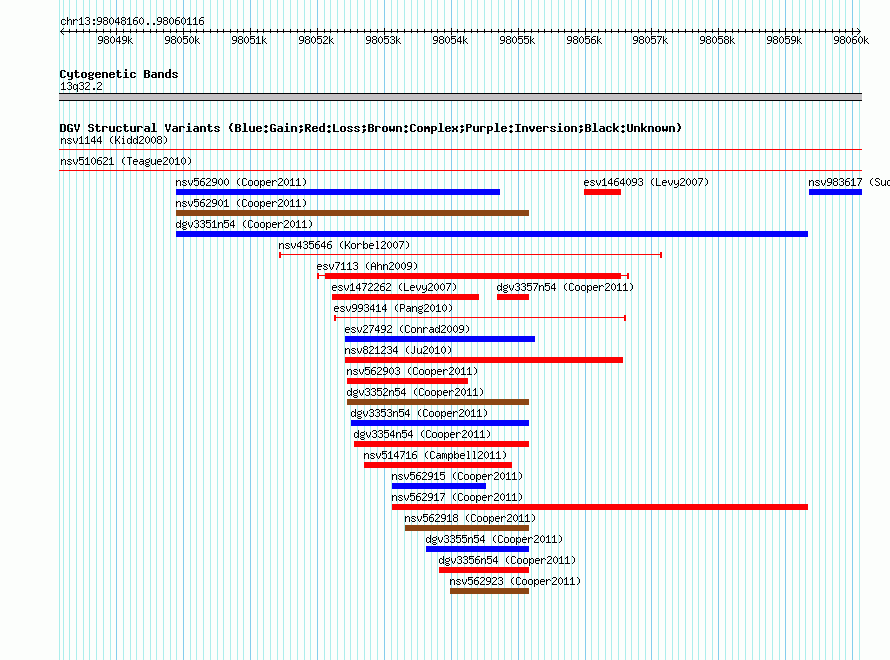890x660 pixels.
Task: Click the nsv562923 (Cooper2011) brown bar
Action: click(x=489, y=591)
